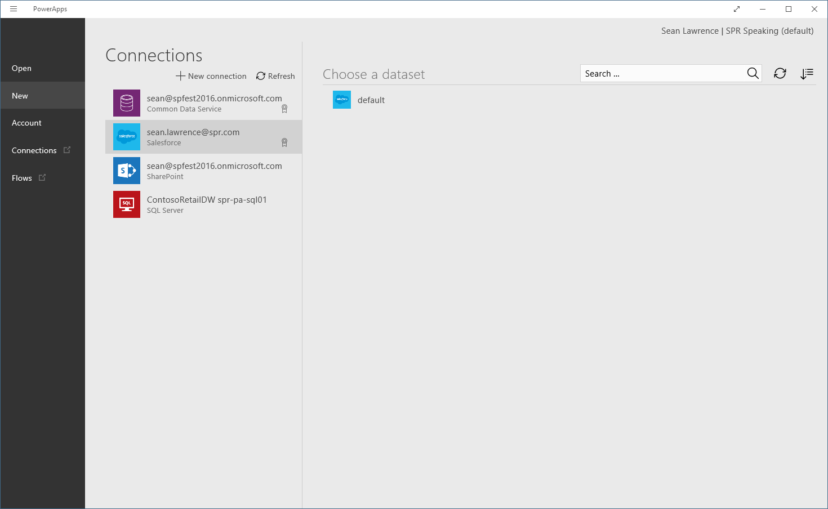Delete the Salesforce connection via trash icon
This screenshot has height=509, width=828.
(x=284, y=143)
